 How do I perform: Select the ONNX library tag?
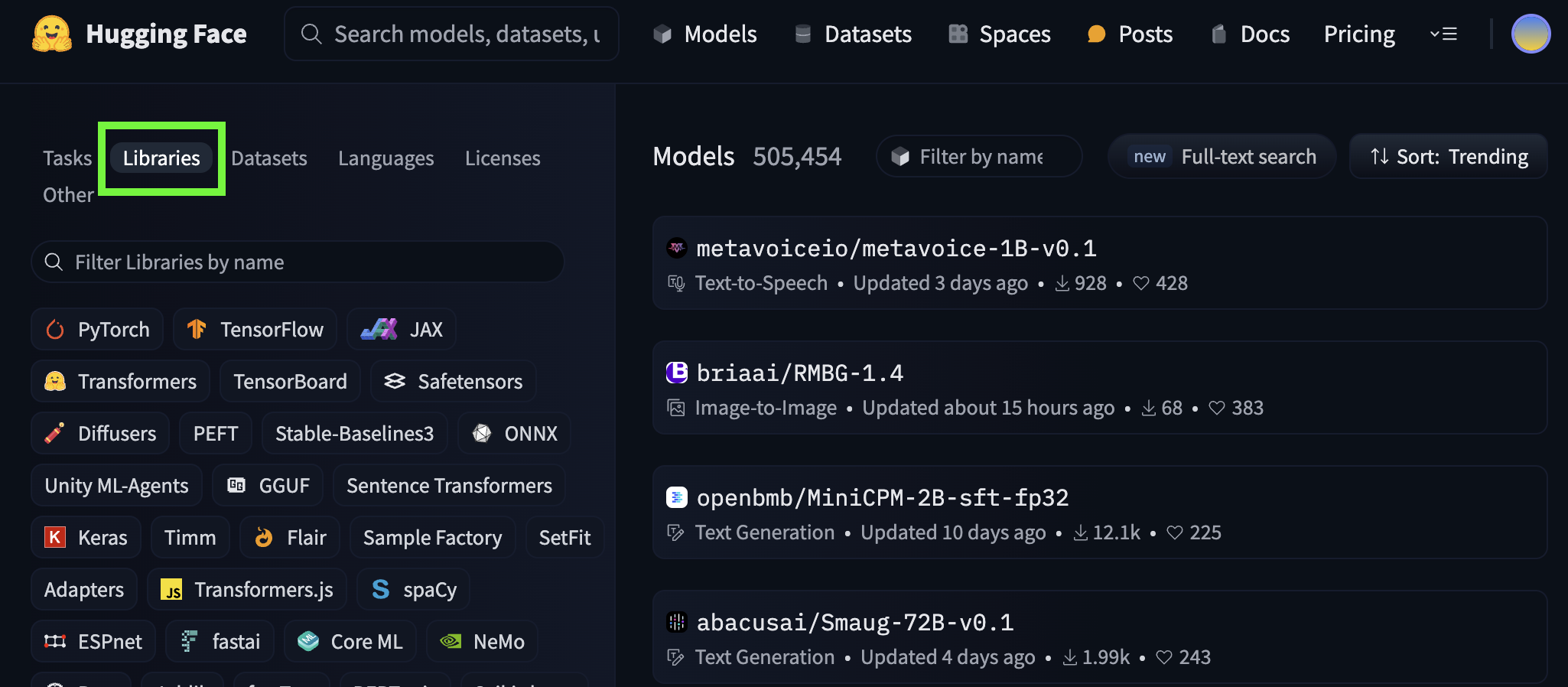pos(514,434)
